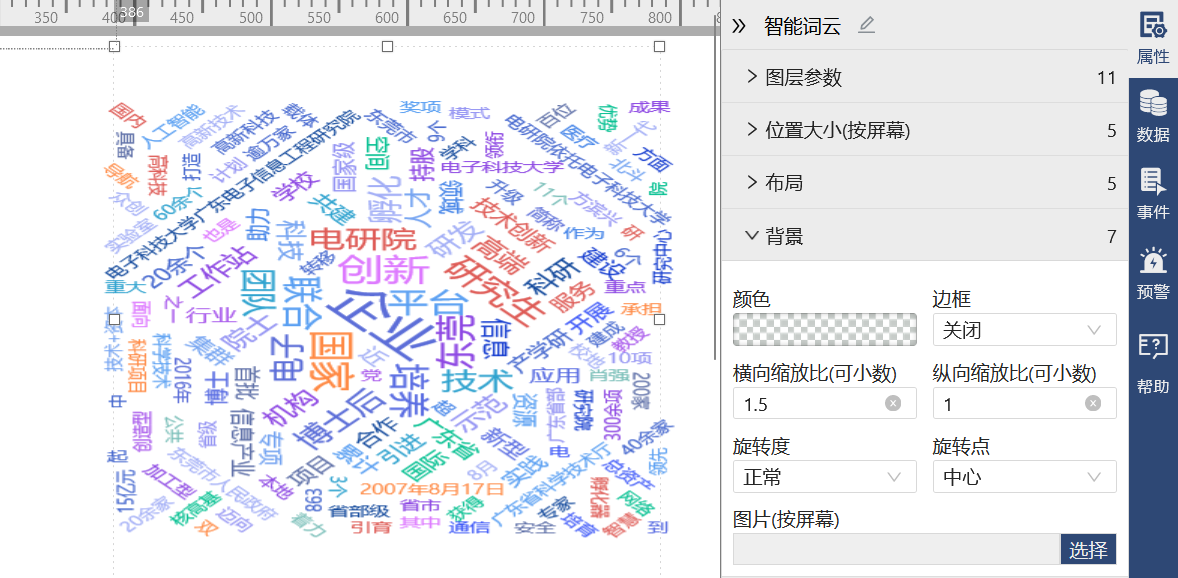
Task: Collapse the panel with the double-arrow icon
Action: point(739,26)
